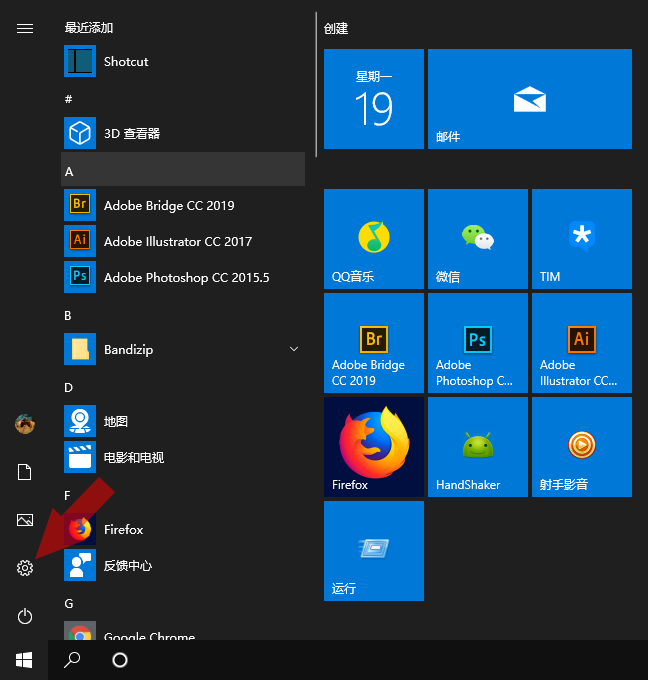Click the 创建 tile group title
The image size is (648, 680).
pyautogui.click(x=336, y=29)
